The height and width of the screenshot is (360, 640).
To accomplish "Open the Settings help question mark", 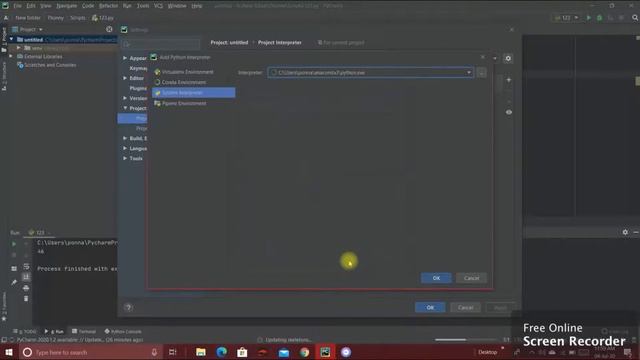I will pyautogui.click(x=128, y=307).
